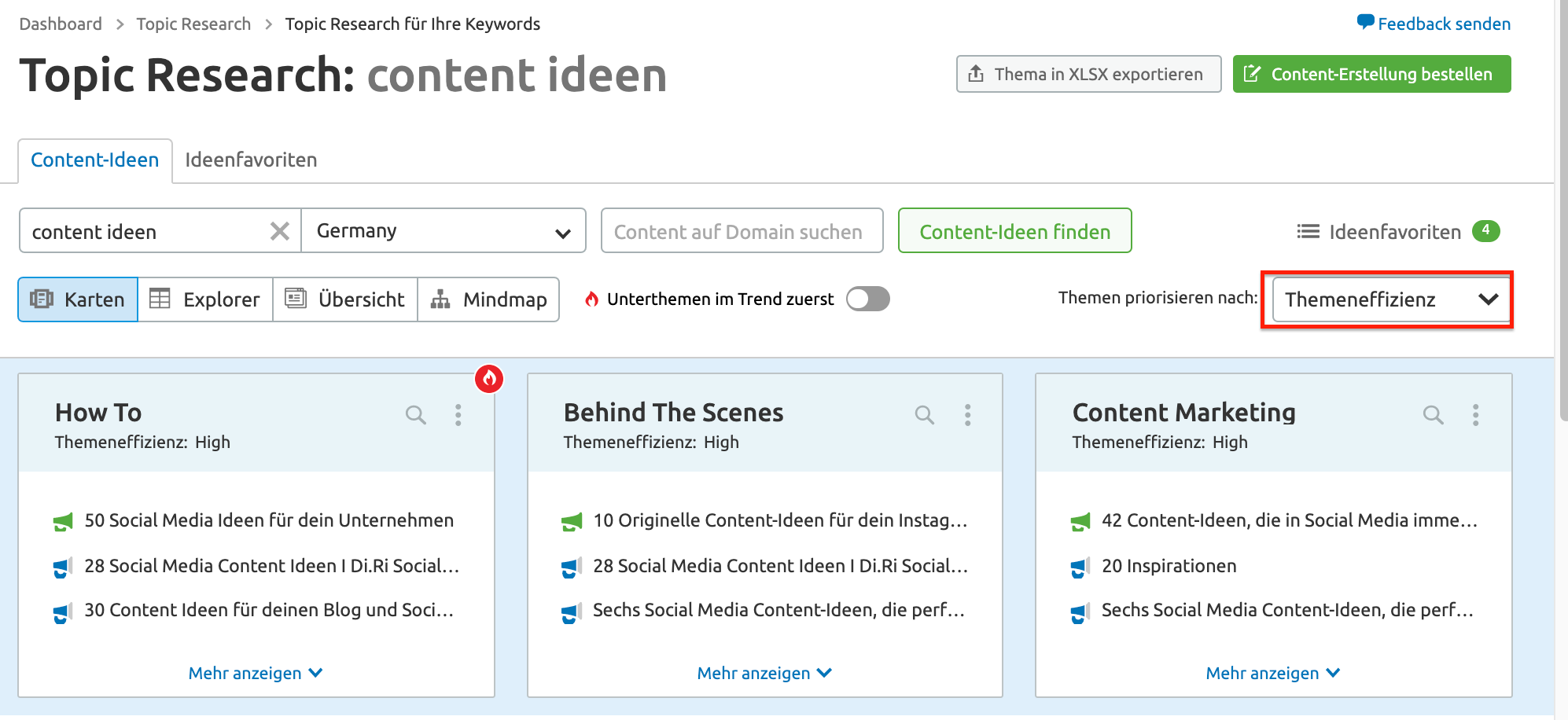Open Dashboard breadcrumb link

tap(61, 24)
